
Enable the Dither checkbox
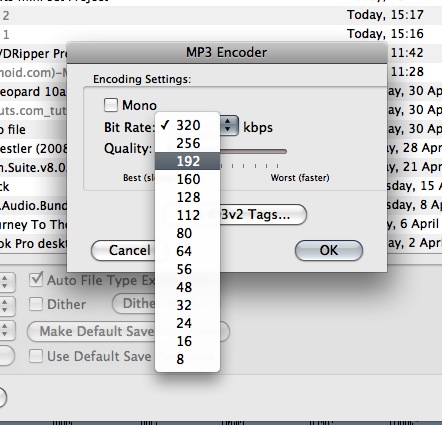[36, 304]
